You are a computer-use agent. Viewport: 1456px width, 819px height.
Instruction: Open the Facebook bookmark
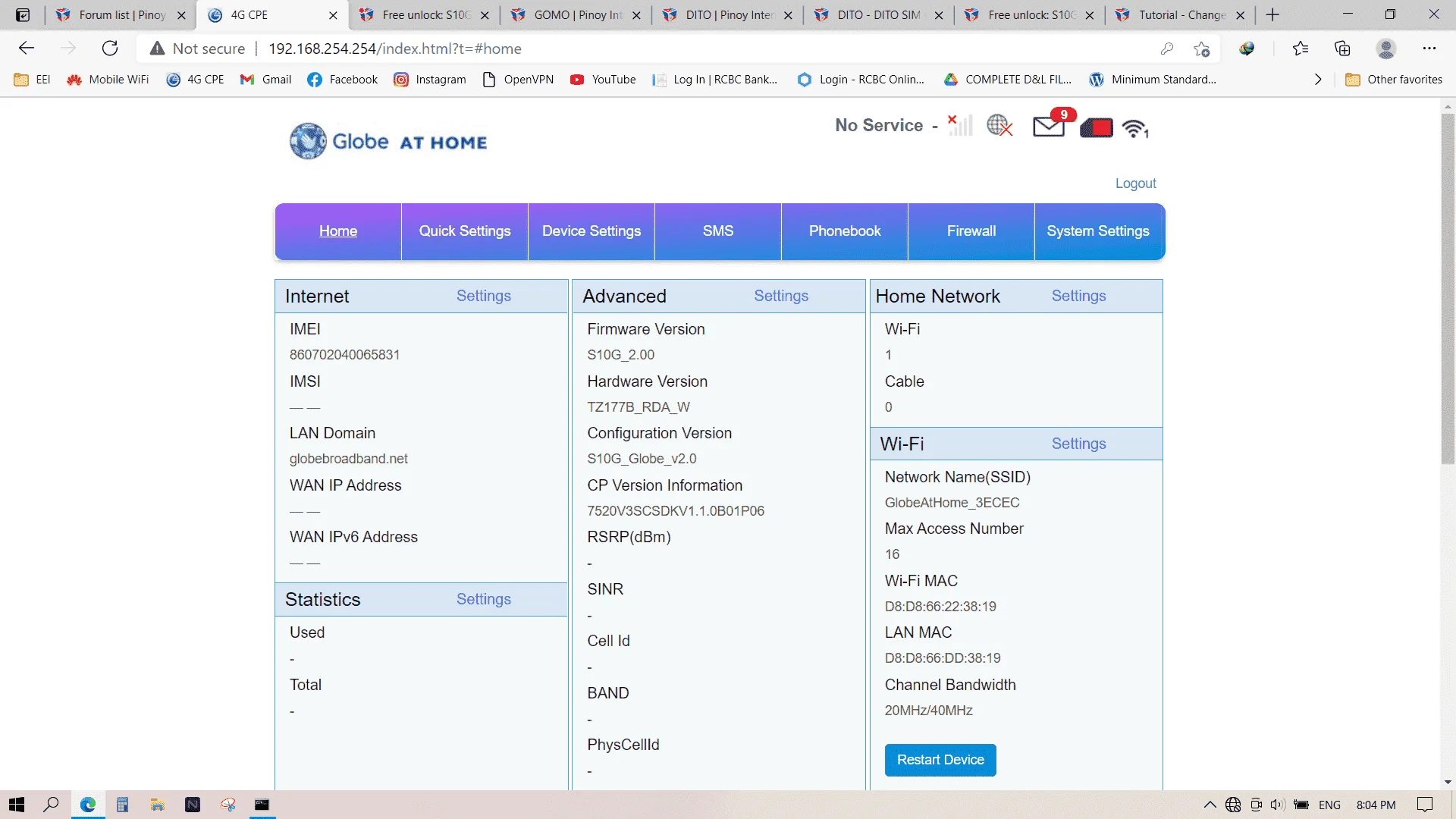pyautogui.click(x=343, y=79)
